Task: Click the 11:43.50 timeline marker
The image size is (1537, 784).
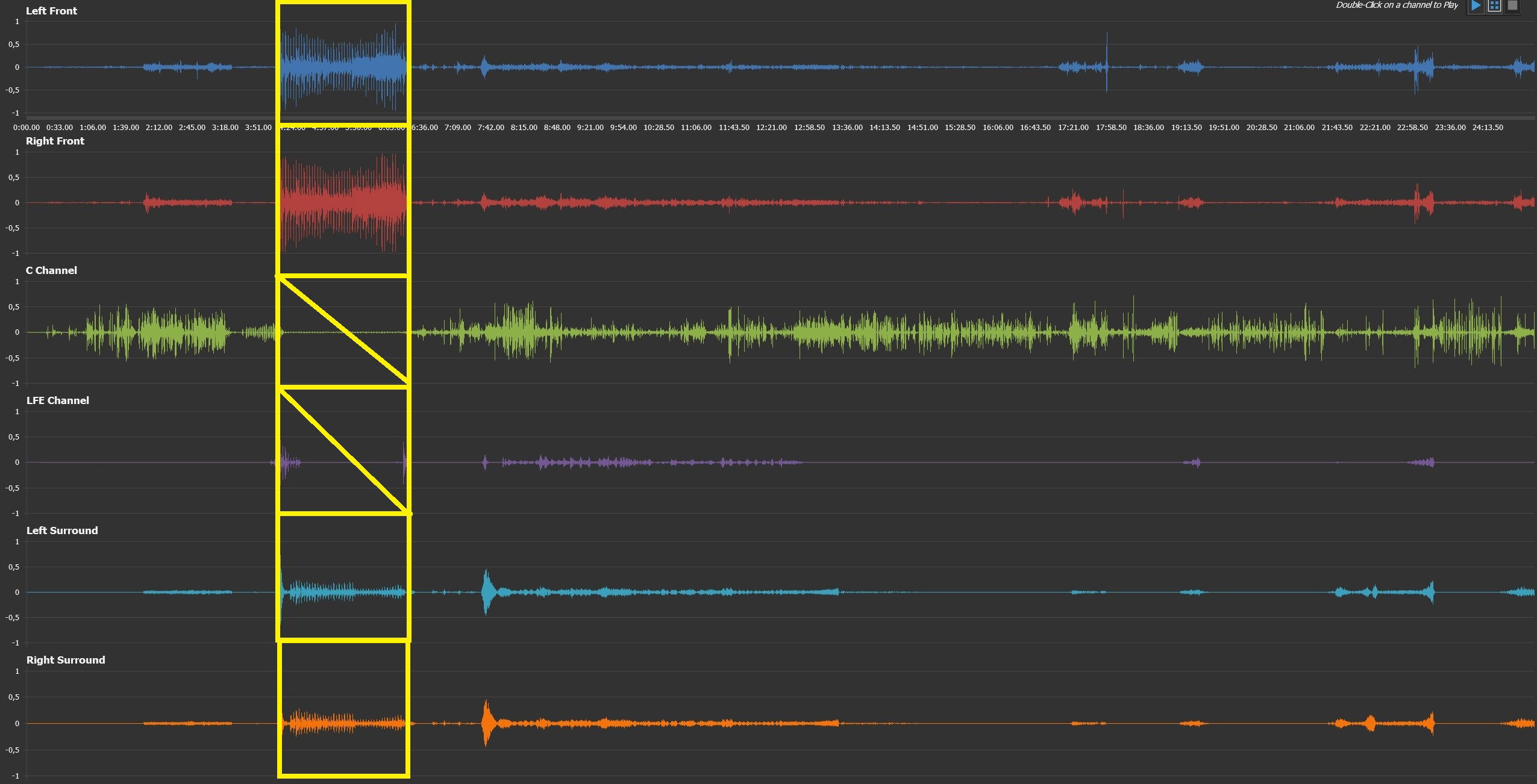Action: 734,128
